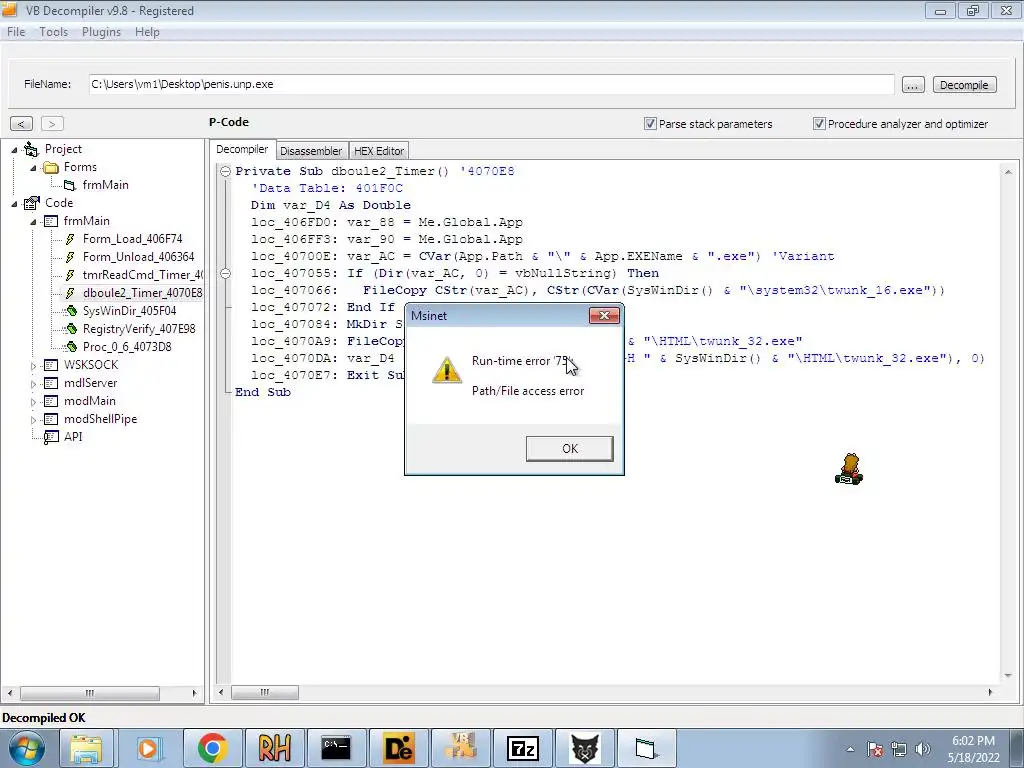Image resolution: width=1024 pixels, height=768 pixels.
Task: Select the WSKSOCK module icon
Action: click(x=51, y=365)
